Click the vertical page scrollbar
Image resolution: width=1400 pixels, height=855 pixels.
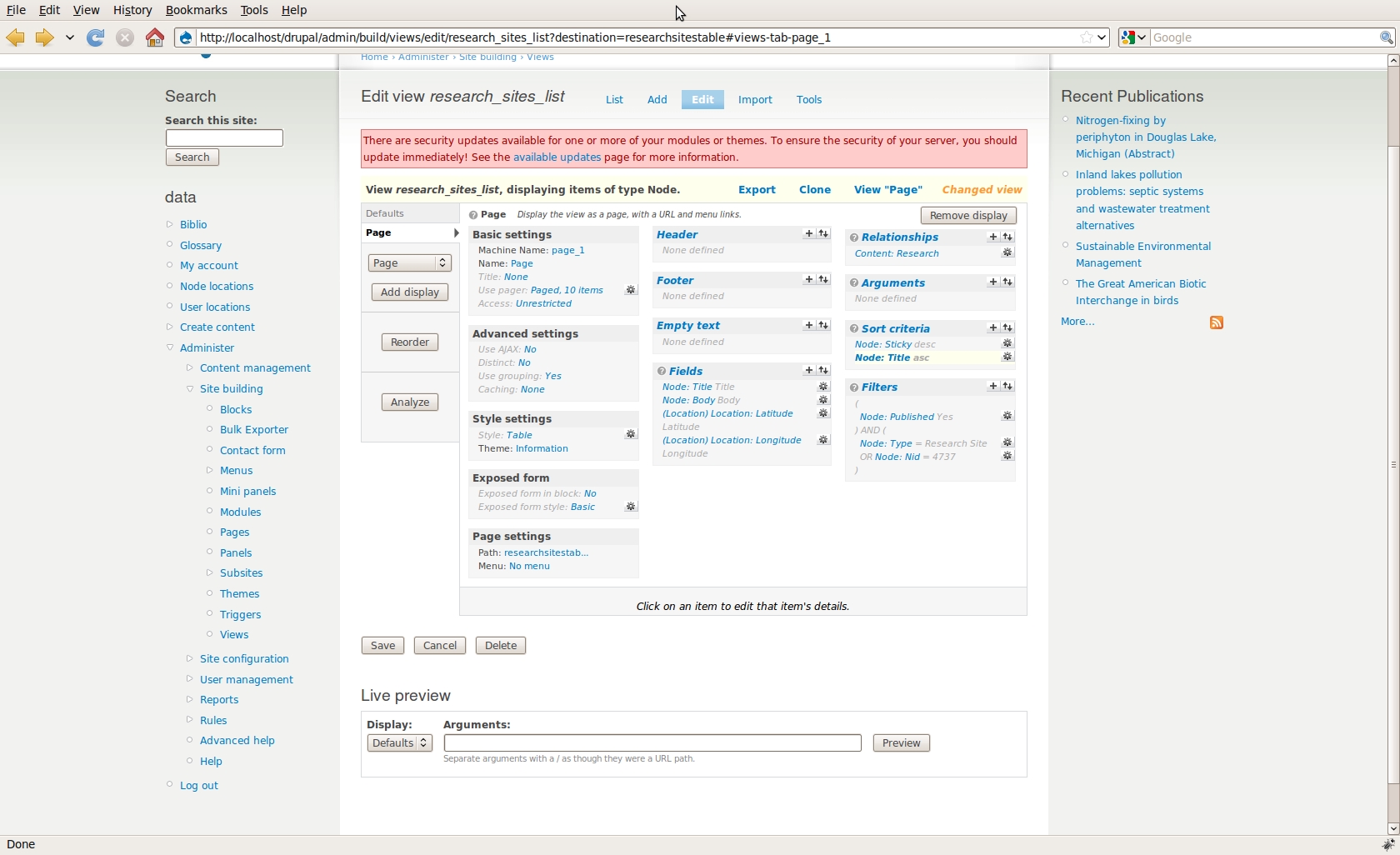point(1392,417)
